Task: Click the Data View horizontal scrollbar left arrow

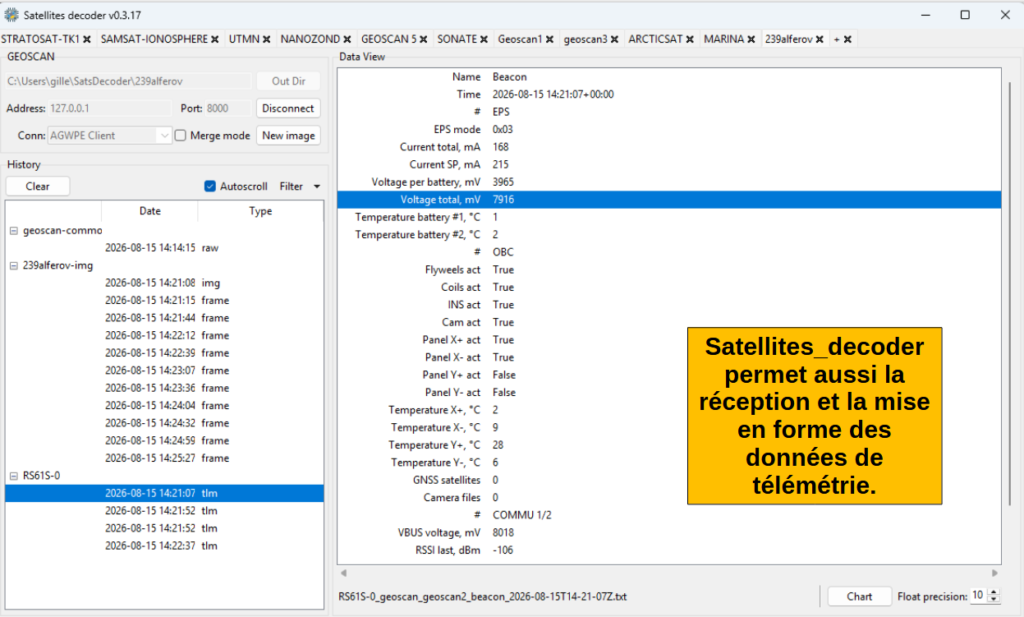Action: tap(344, 573)
